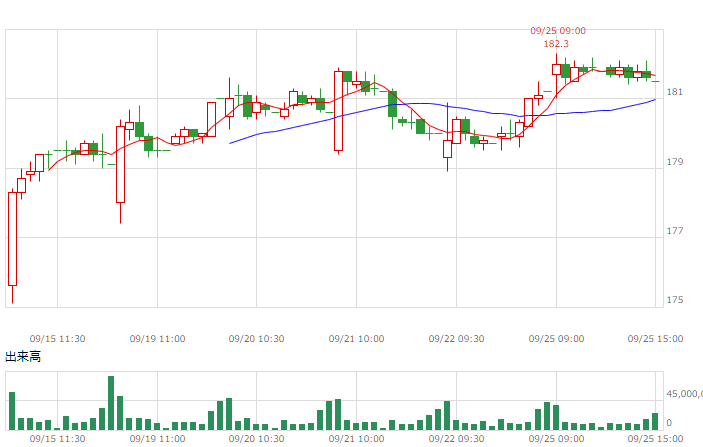This screenshot has height=447, width=703.
Task: Click 09/15 11:30 label under price chart
Action: [57, 339]
